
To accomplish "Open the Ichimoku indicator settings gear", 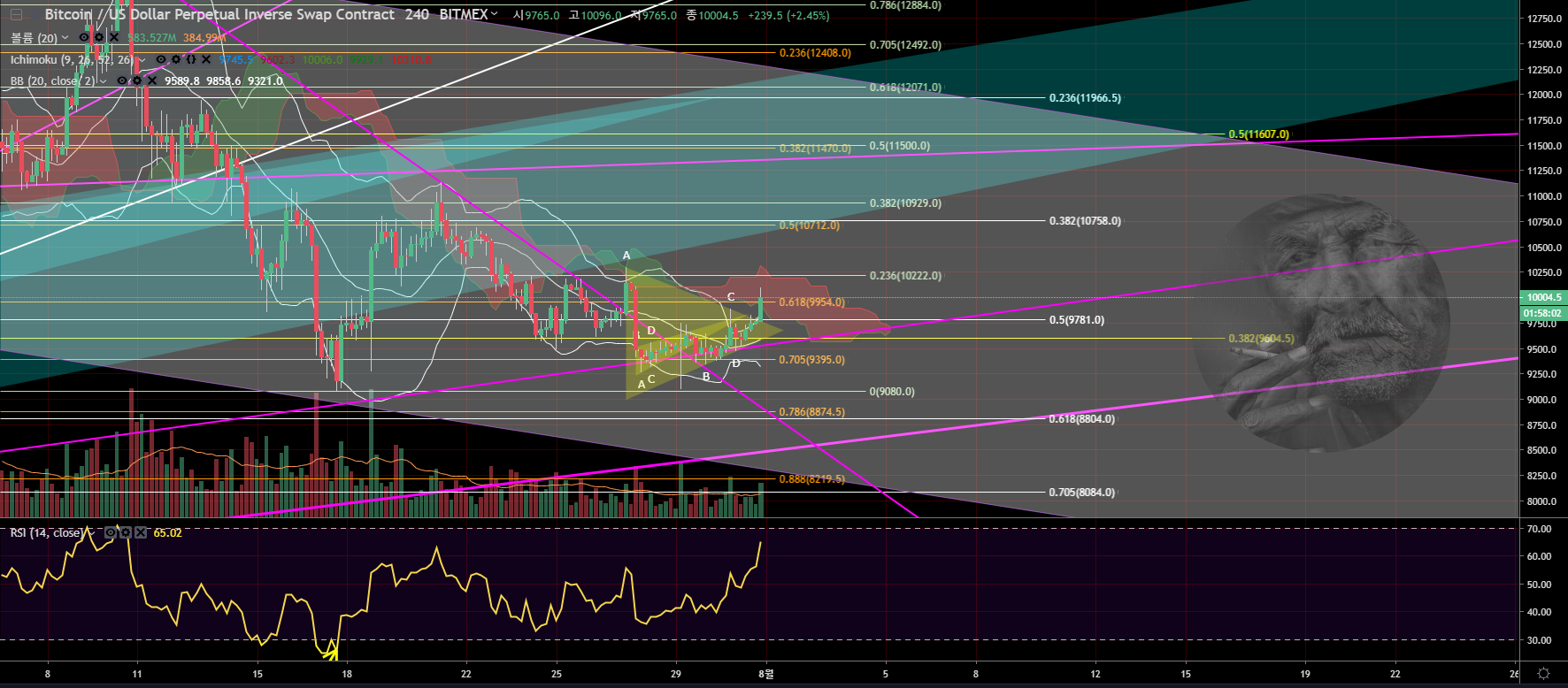I will pos(177,60).
